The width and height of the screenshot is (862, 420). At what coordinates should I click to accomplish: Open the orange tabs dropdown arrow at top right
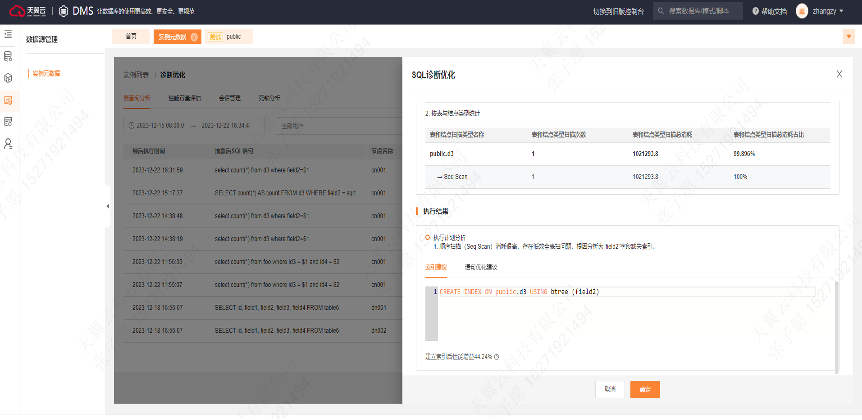(849, 37)
